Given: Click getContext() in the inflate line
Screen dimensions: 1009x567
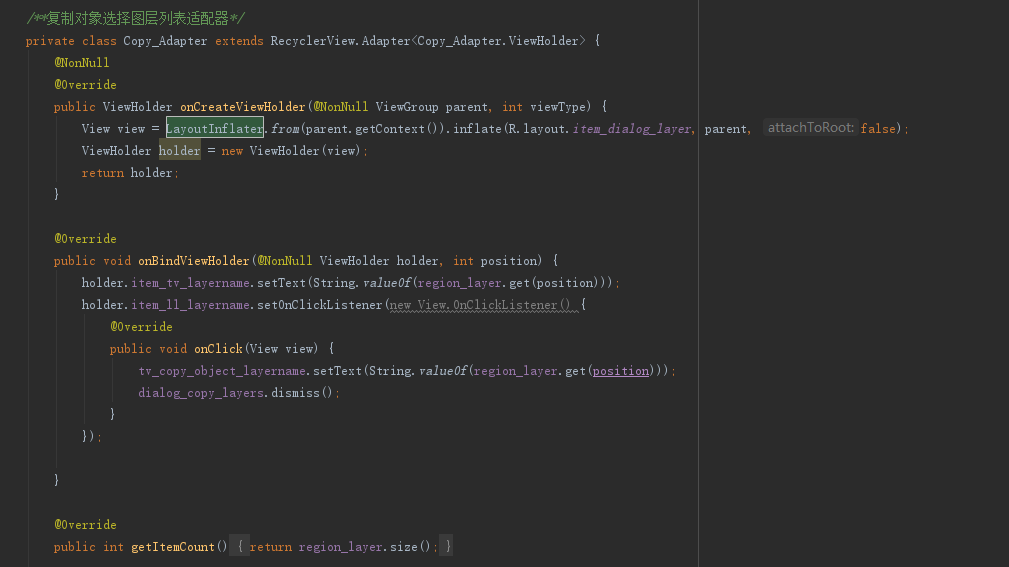Looking at the screenshot, I should coord(397,129).
